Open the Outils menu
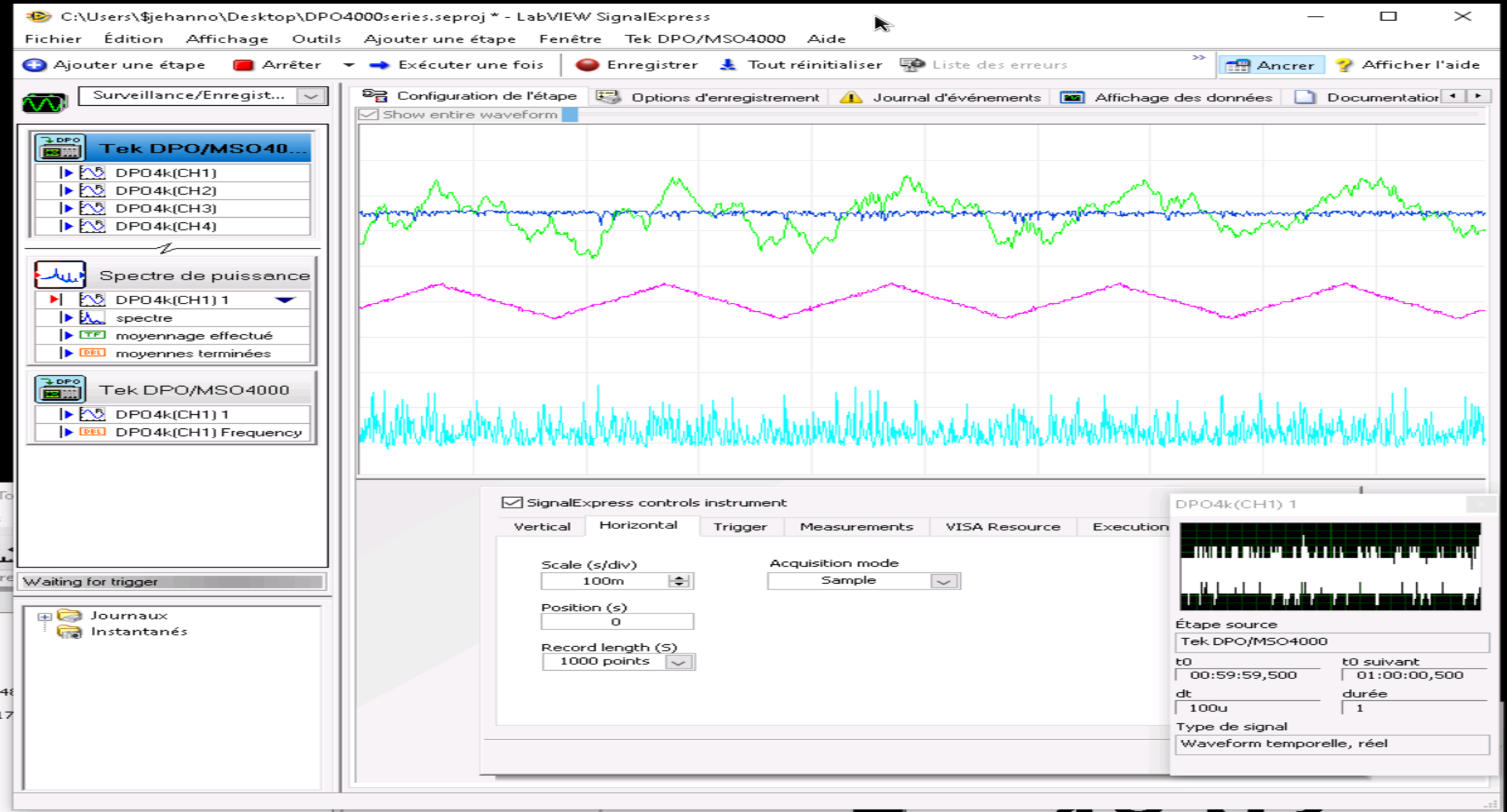1507x812 pixels. tap(316, 39)
